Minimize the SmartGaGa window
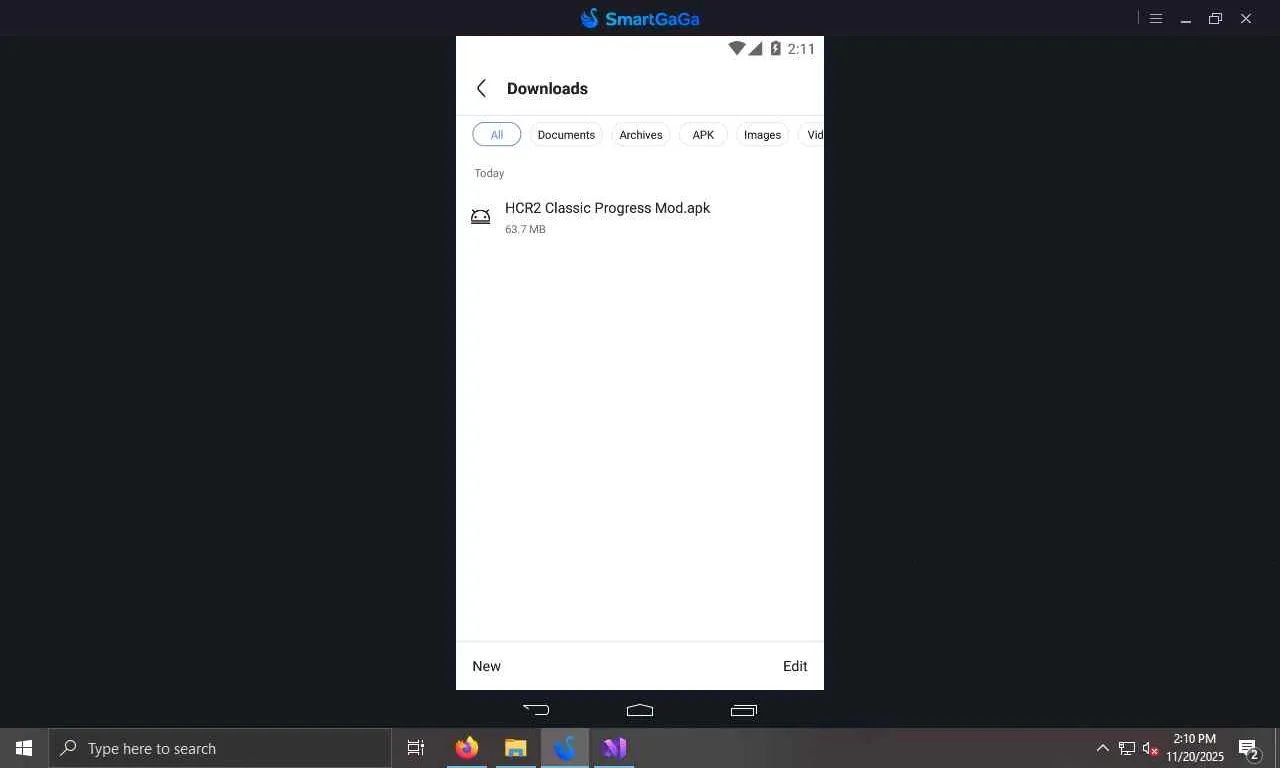 [1186, 18]
